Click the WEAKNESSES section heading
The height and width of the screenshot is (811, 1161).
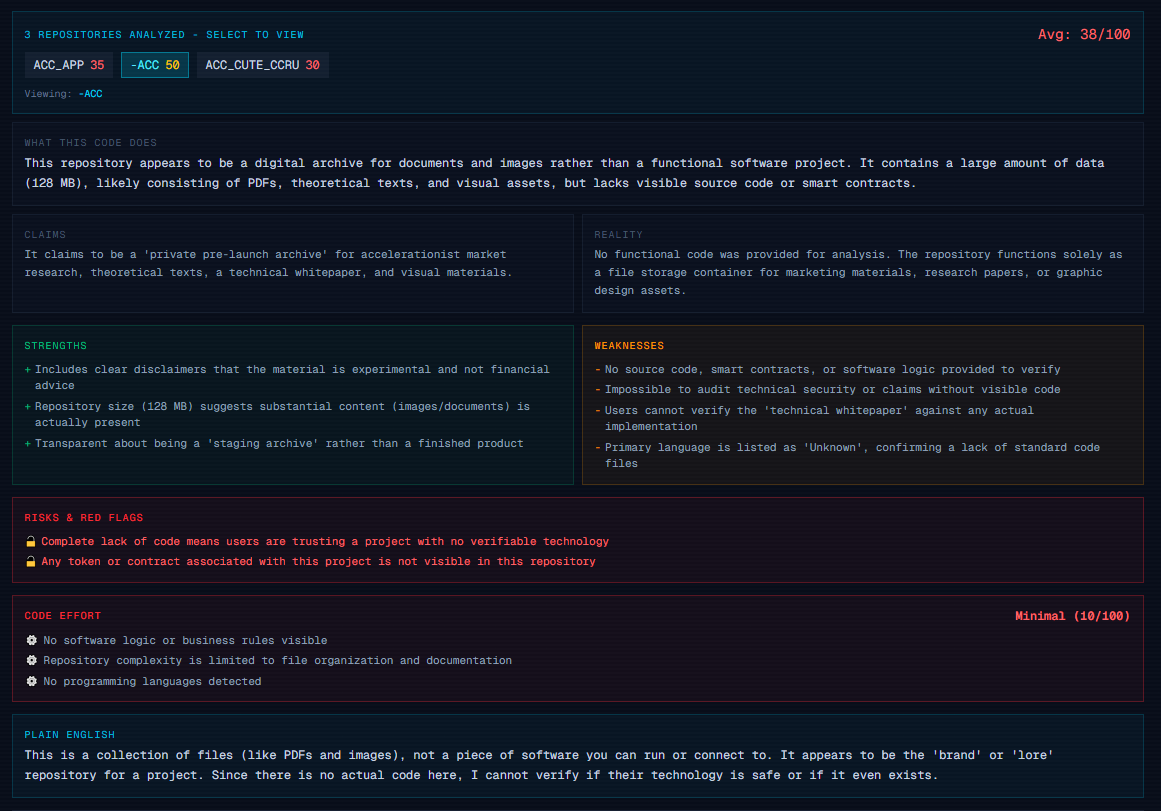click(x=629, y=346)
